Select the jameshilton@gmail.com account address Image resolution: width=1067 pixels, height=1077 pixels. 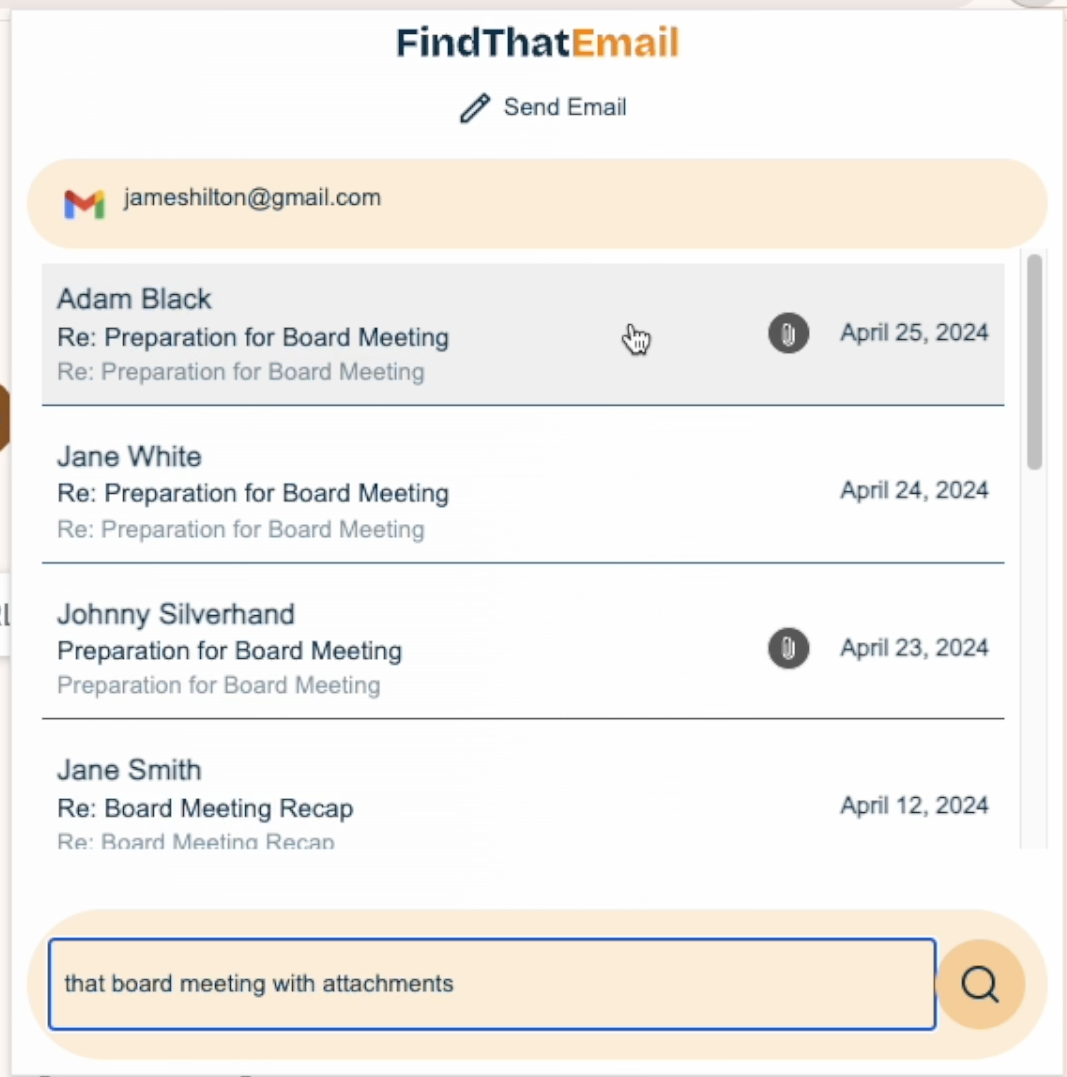252,198
